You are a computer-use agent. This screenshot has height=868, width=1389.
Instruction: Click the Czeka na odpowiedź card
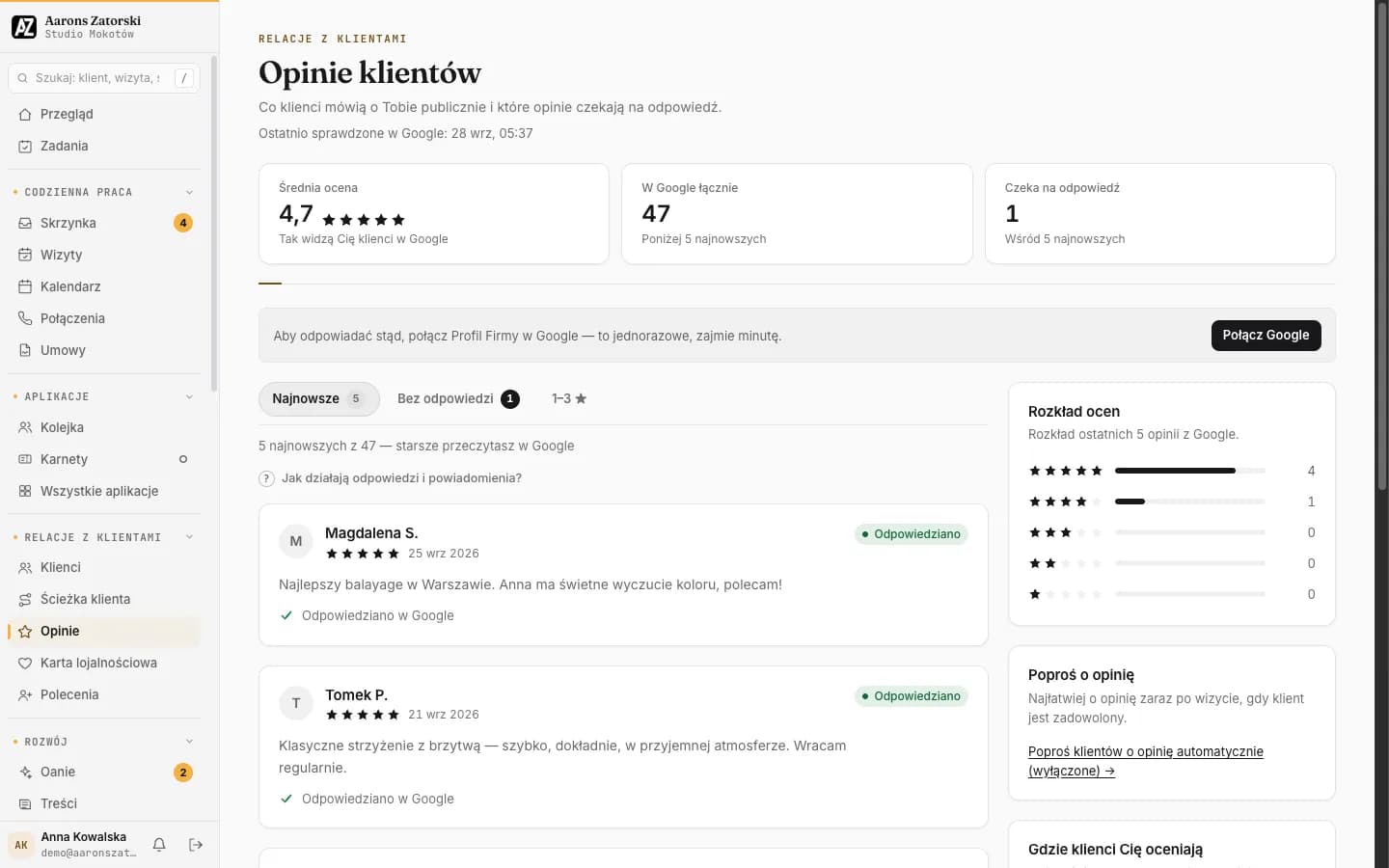(x=1159, y=213)
